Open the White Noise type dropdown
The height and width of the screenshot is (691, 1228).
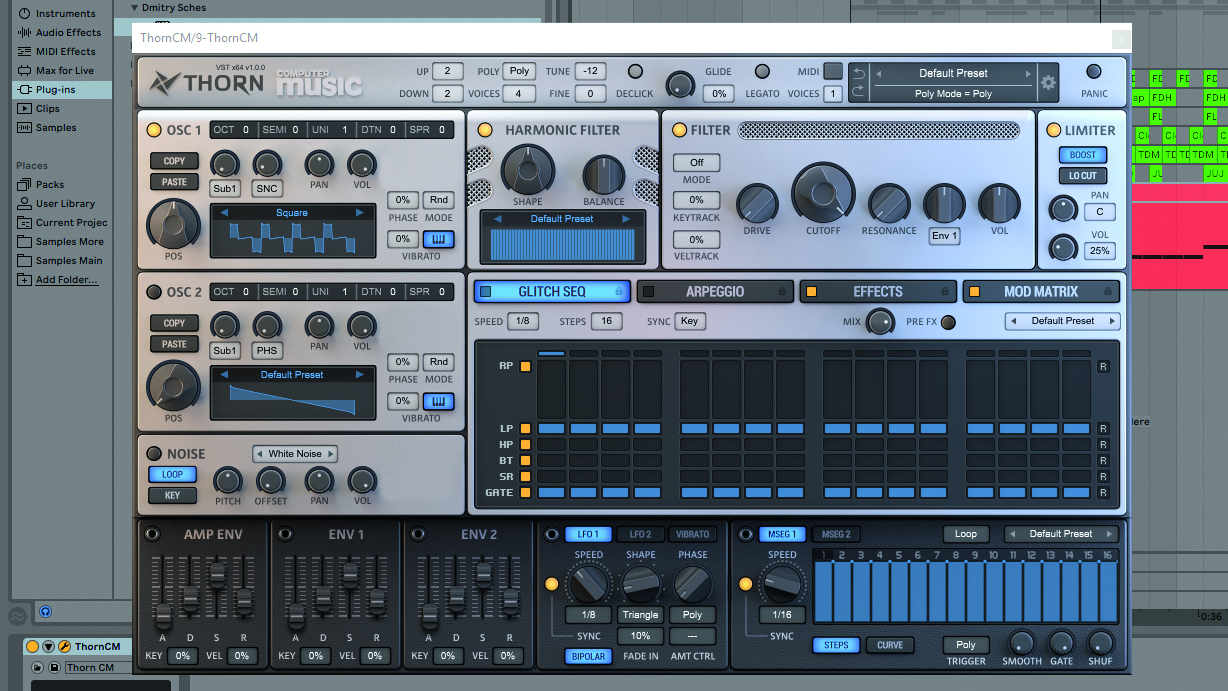coord(295,454)
